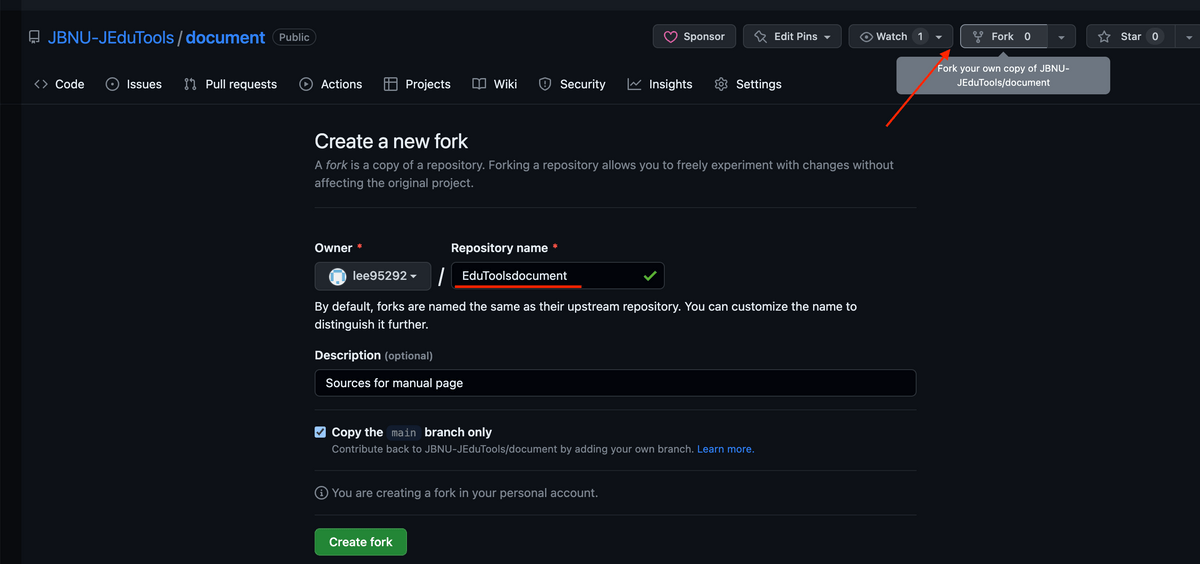
Task: Click the owner avatar for lee95292
Action: tap(338, 276)
